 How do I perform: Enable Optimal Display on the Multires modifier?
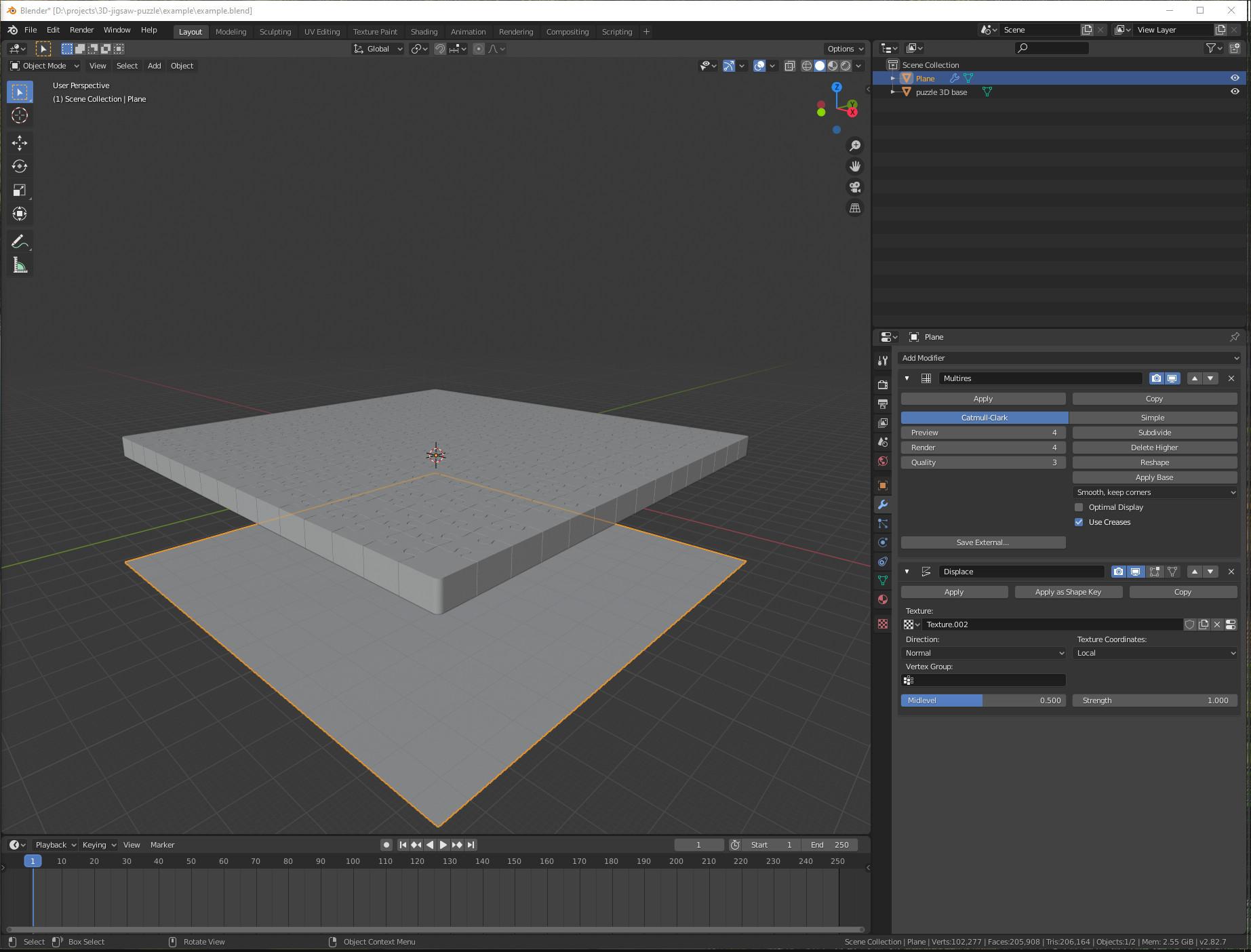pyautogui.click(x=1079, y=507)
